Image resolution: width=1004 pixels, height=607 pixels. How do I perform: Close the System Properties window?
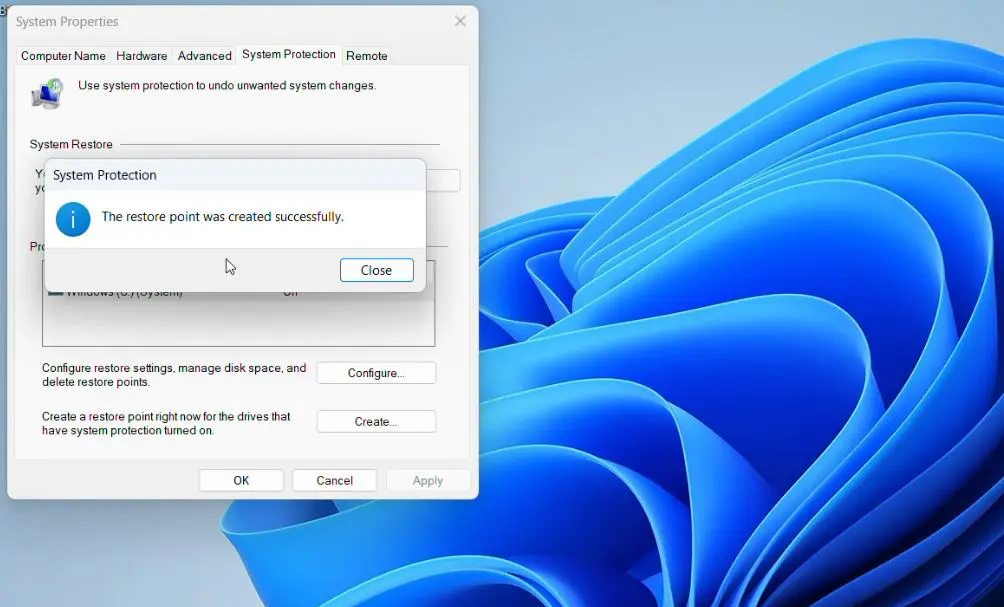pyautogui.click(x=459, y=21)
